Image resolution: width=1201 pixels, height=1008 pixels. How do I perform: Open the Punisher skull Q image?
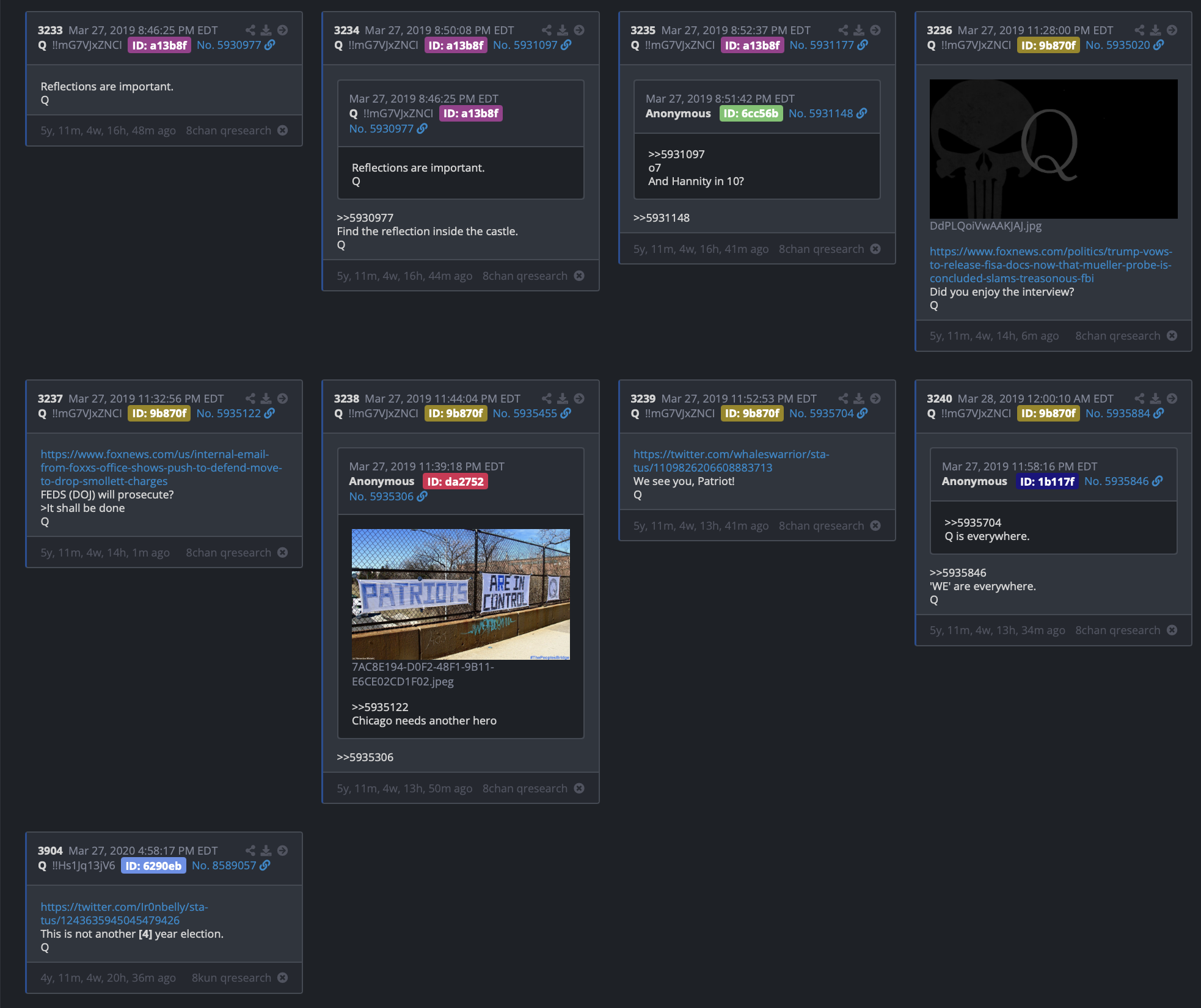coord(1053,149)
